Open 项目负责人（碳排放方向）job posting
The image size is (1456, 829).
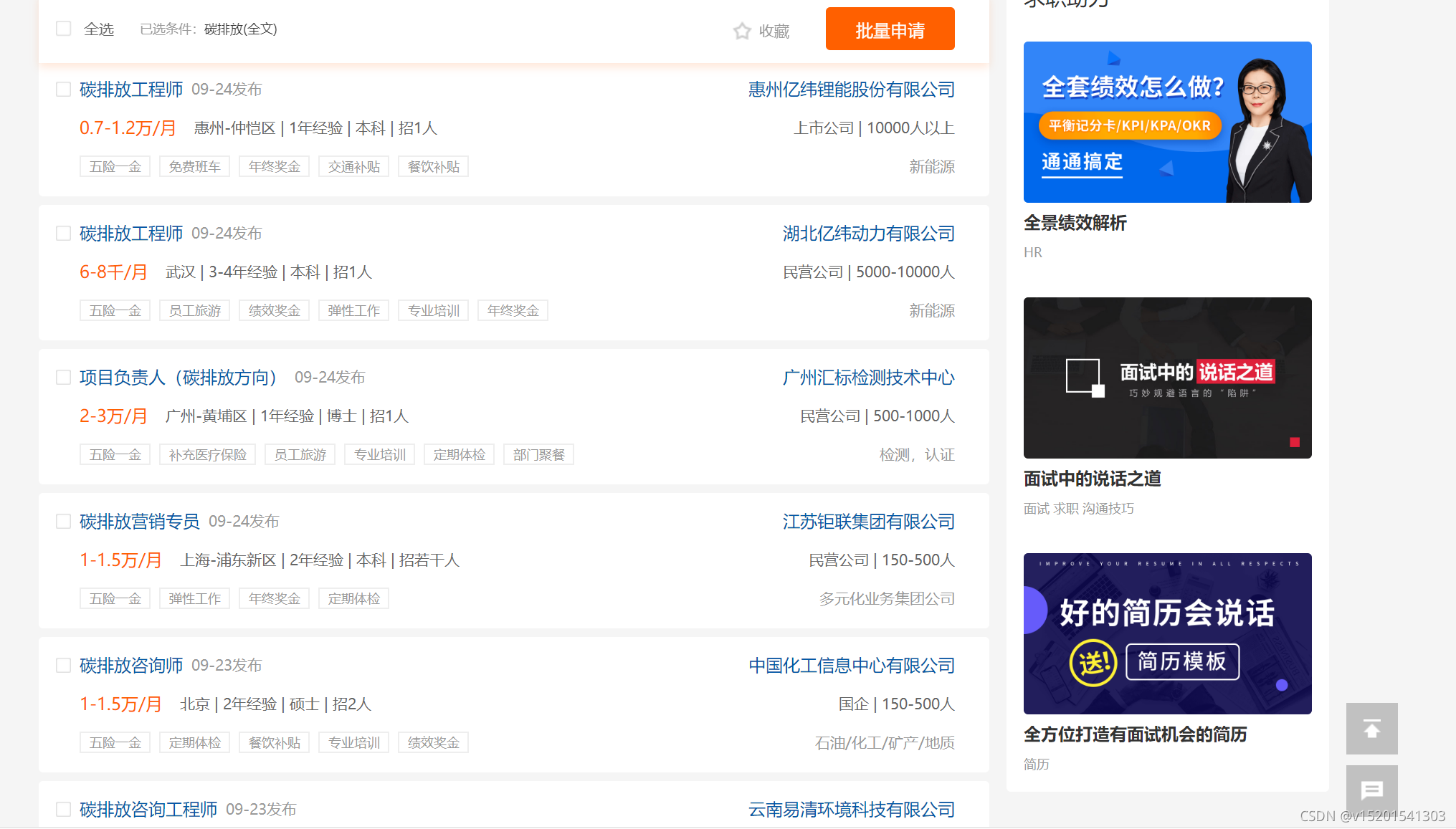coord(178,377)
